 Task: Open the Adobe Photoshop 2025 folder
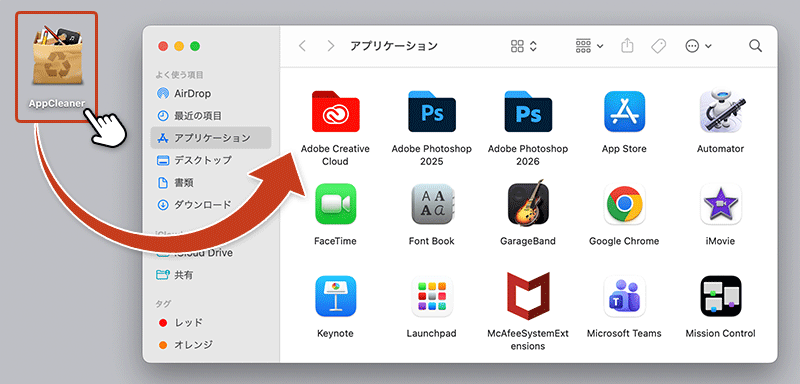432,112
